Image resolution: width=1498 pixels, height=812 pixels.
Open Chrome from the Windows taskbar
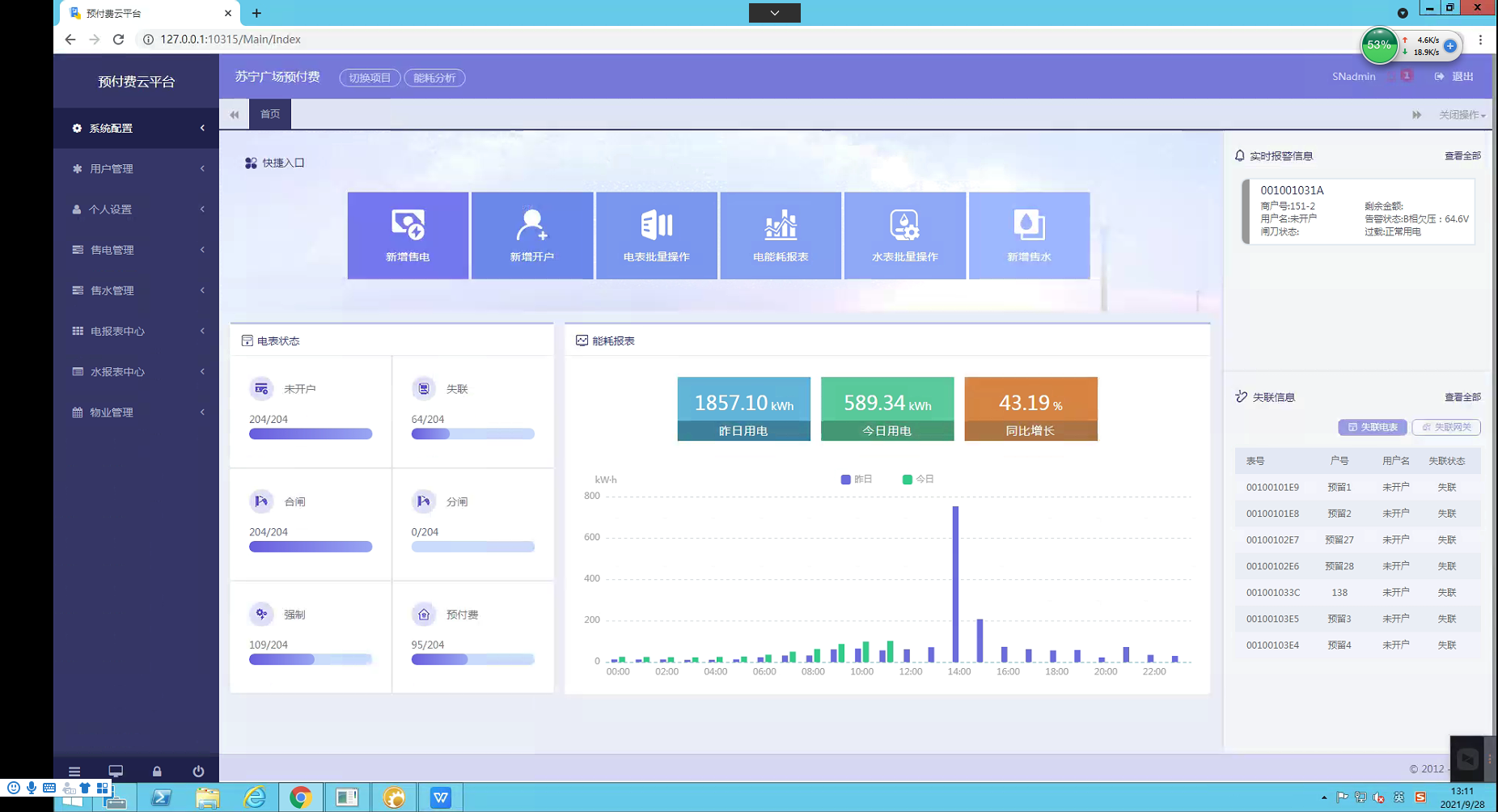(300, 797)
